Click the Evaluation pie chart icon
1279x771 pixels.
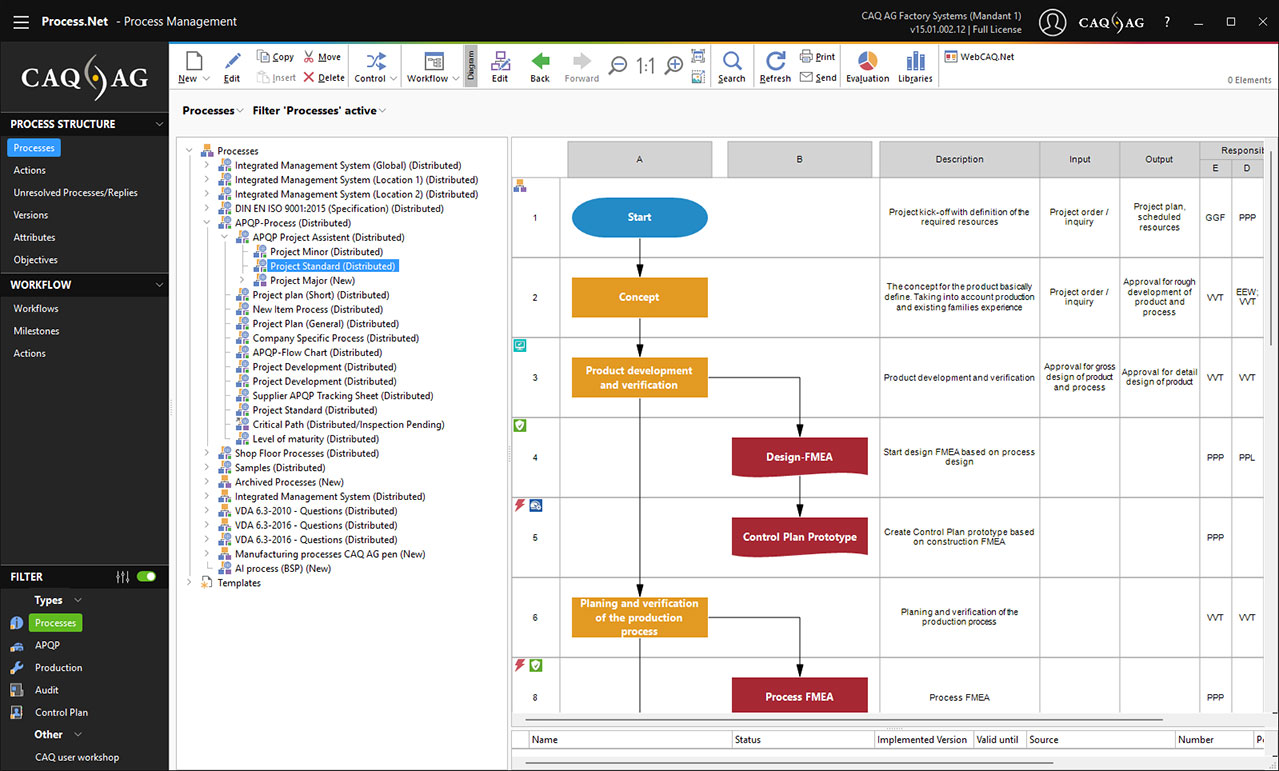point(866,62)
